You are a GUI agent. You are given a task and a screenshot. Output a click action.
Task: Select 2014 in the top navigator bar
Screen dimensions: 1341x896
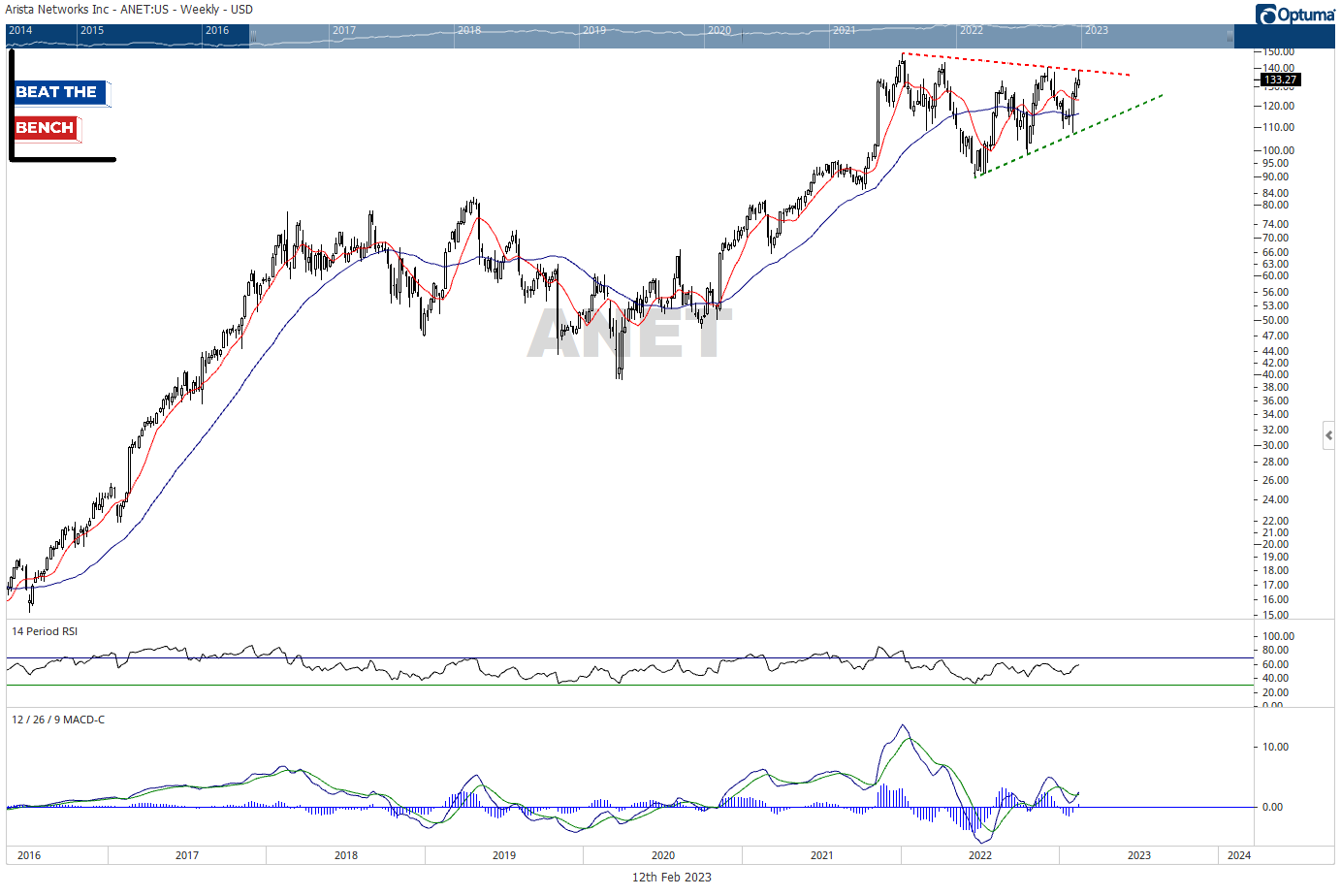point(20,30)
